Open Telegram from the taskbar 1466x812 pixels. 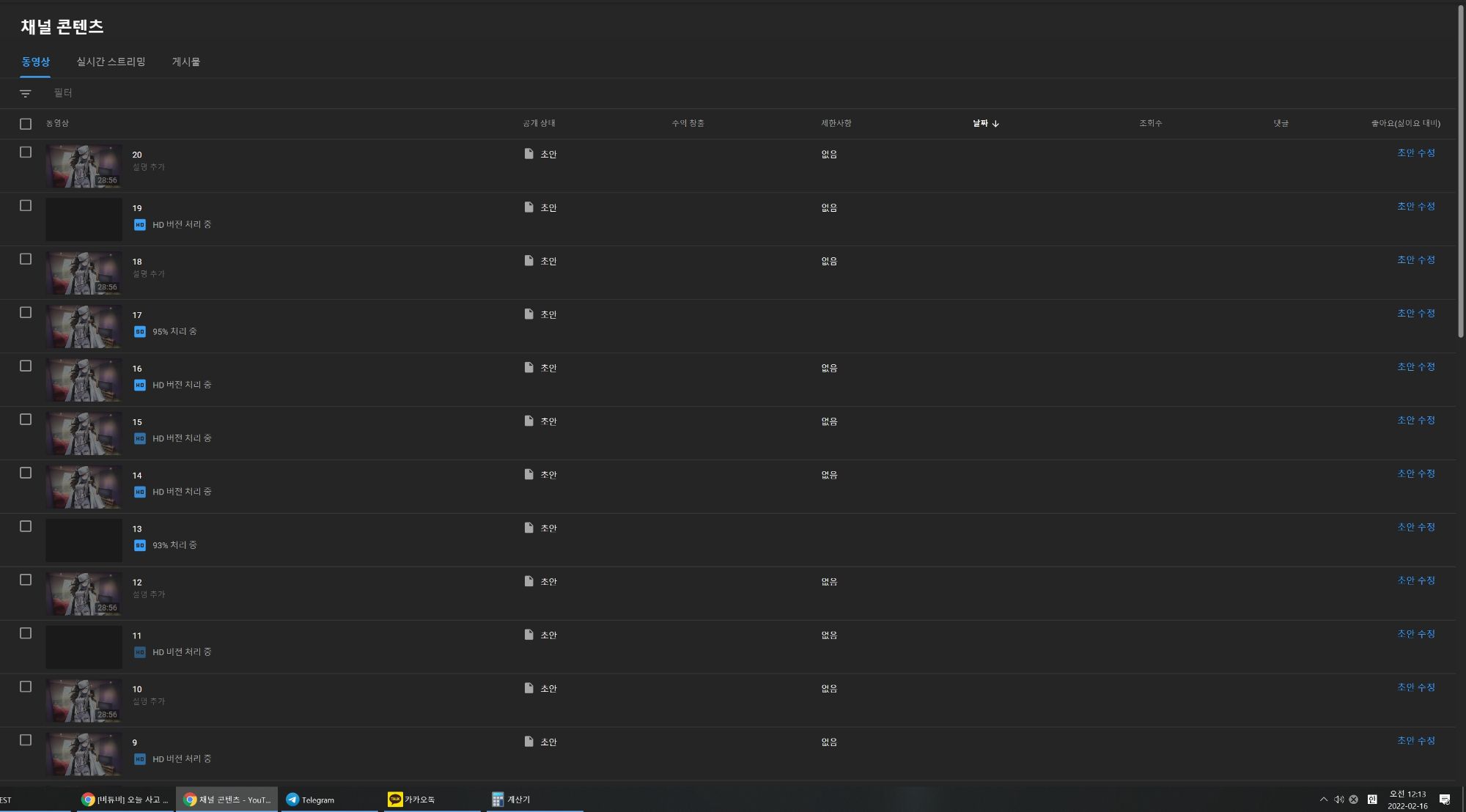point(310,800)
